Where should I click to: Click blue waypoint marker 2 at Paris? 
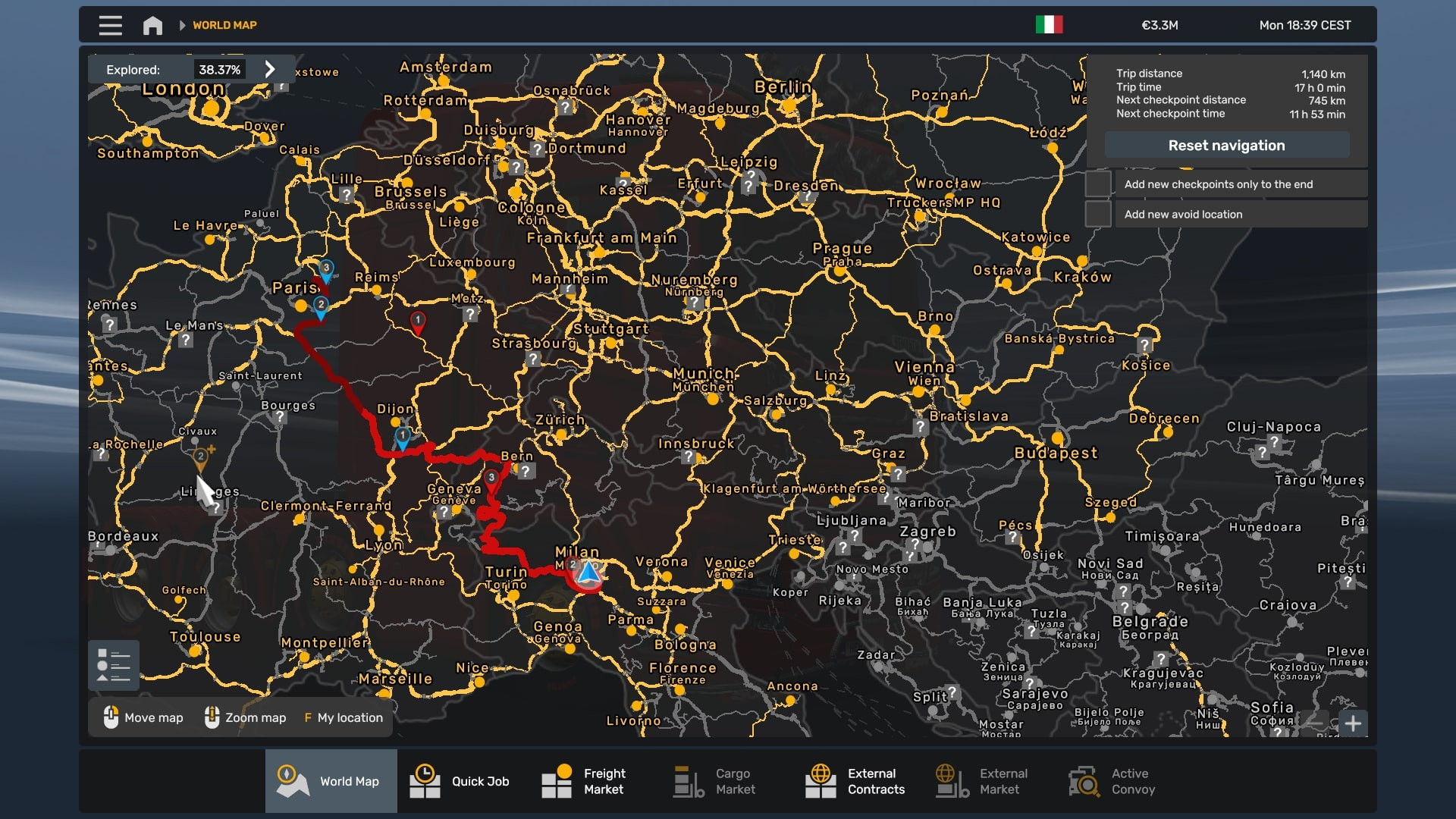click(321, 306)
